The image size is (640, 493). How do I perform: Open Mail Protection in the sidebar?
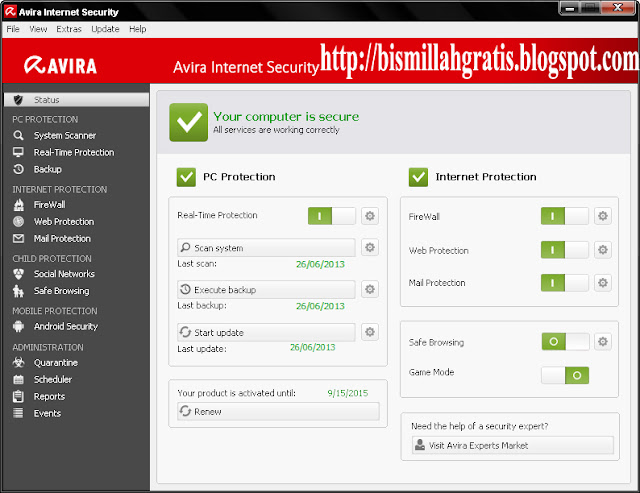[x=62, y=238]
